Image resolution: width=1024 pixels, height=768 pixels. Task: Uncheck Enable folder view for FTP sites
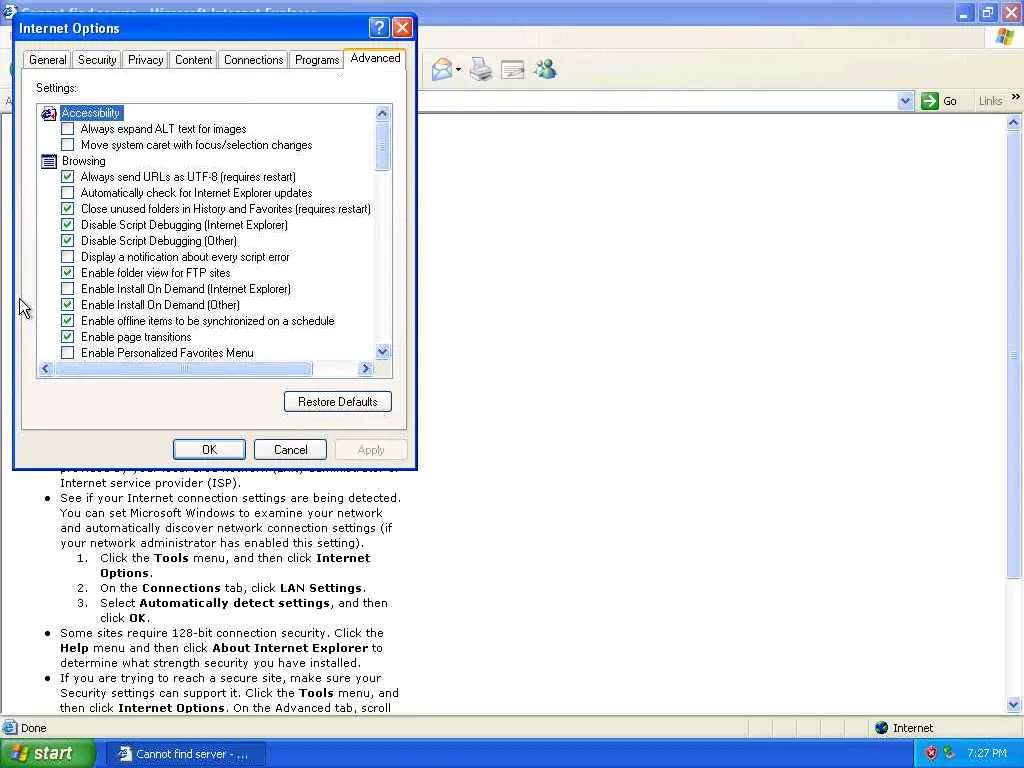[67, 273]
